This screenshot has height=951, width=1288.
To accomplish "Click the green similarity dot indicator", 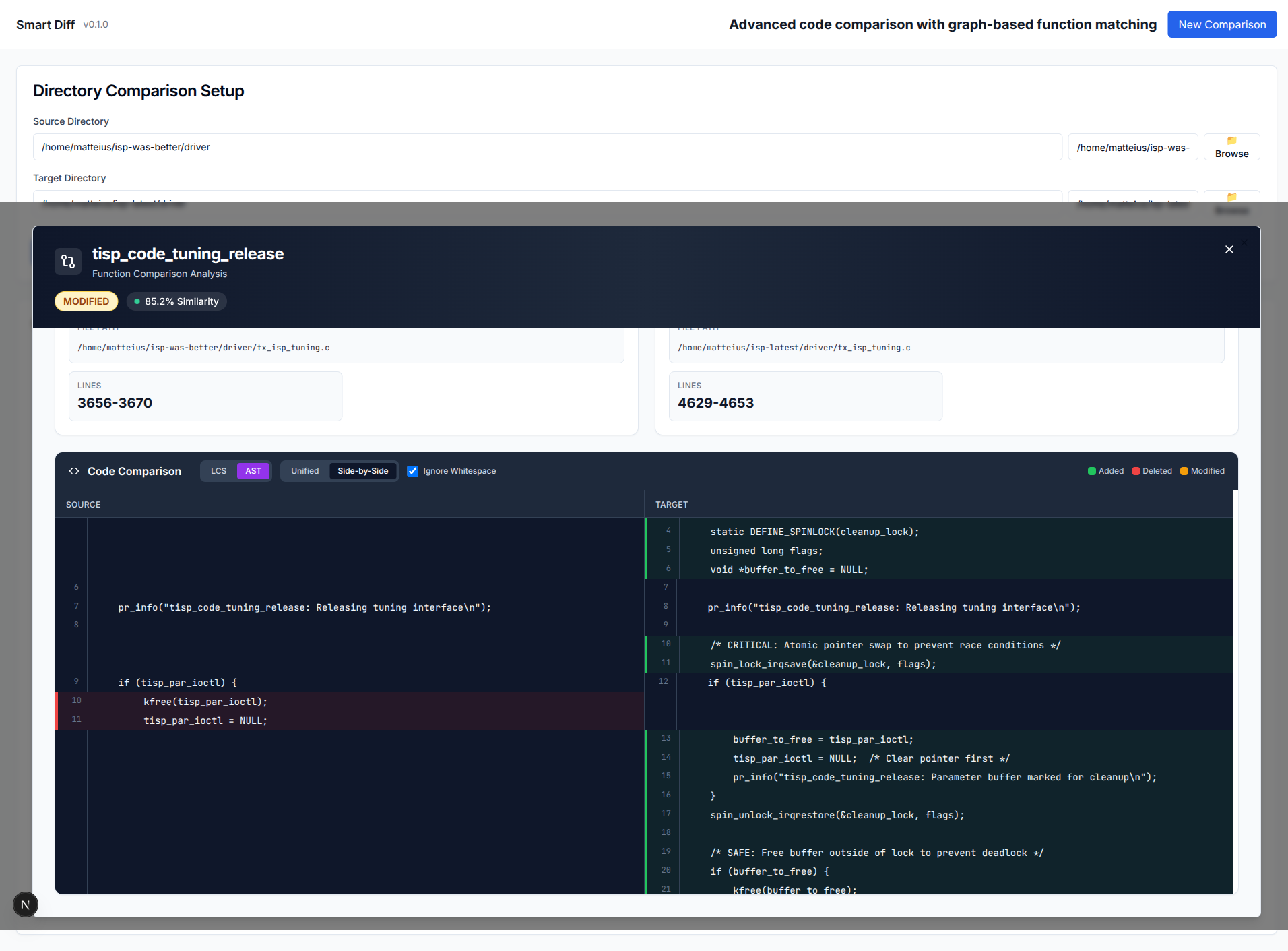I will 137,301.
